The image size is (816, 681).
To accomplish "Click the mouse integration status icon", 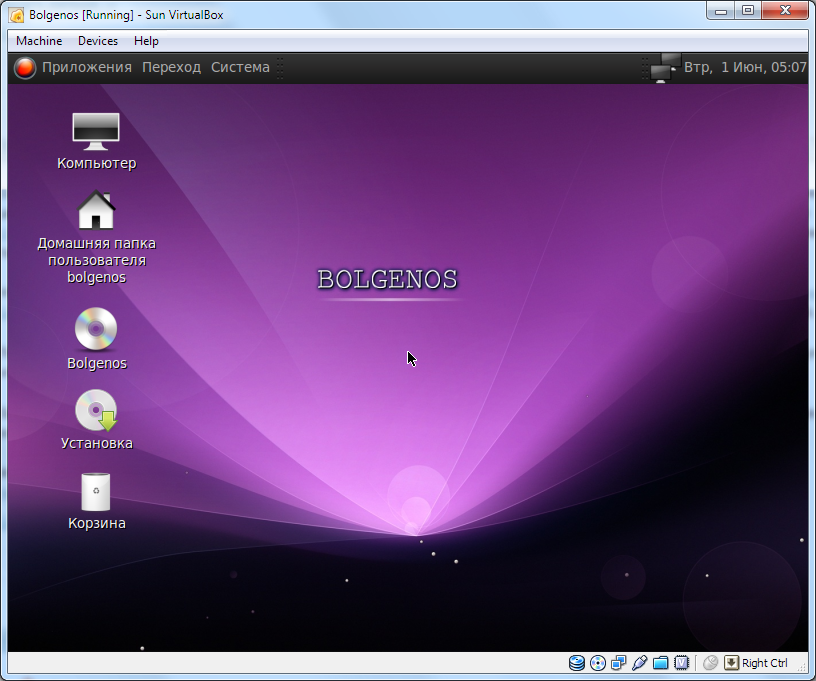I will coord(710,663).
